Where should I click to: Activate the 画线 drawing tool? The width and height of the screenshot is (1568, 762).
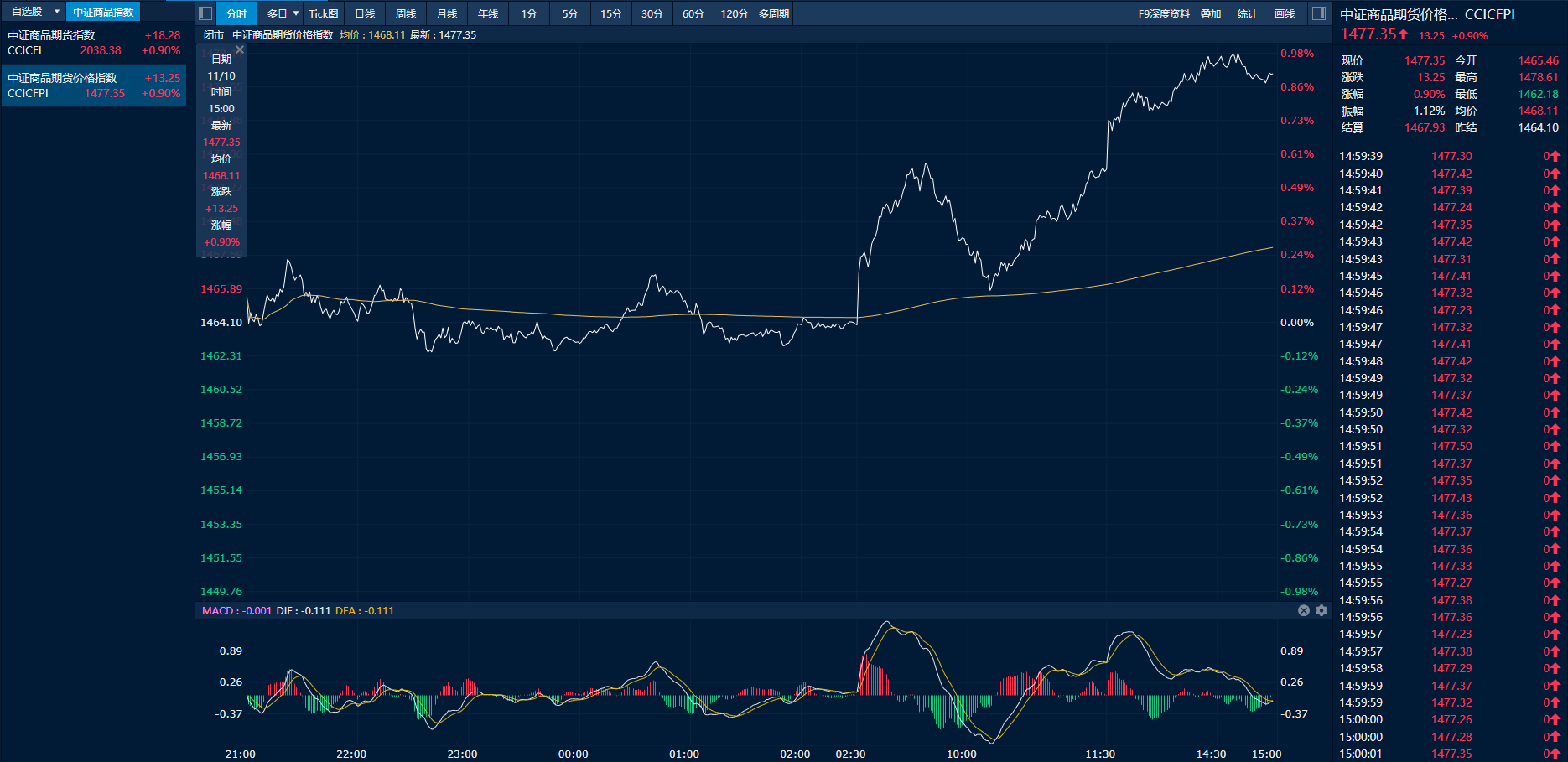pyautogui.click(x=1284, y=13)
